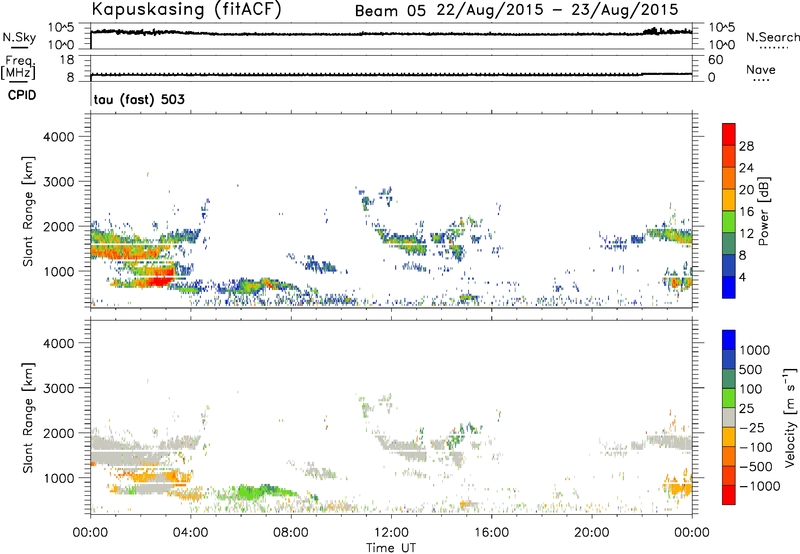Click the 'N.Search' legend label
The width and height of the screenshot is (800, 554).
[x=772, y=37]
